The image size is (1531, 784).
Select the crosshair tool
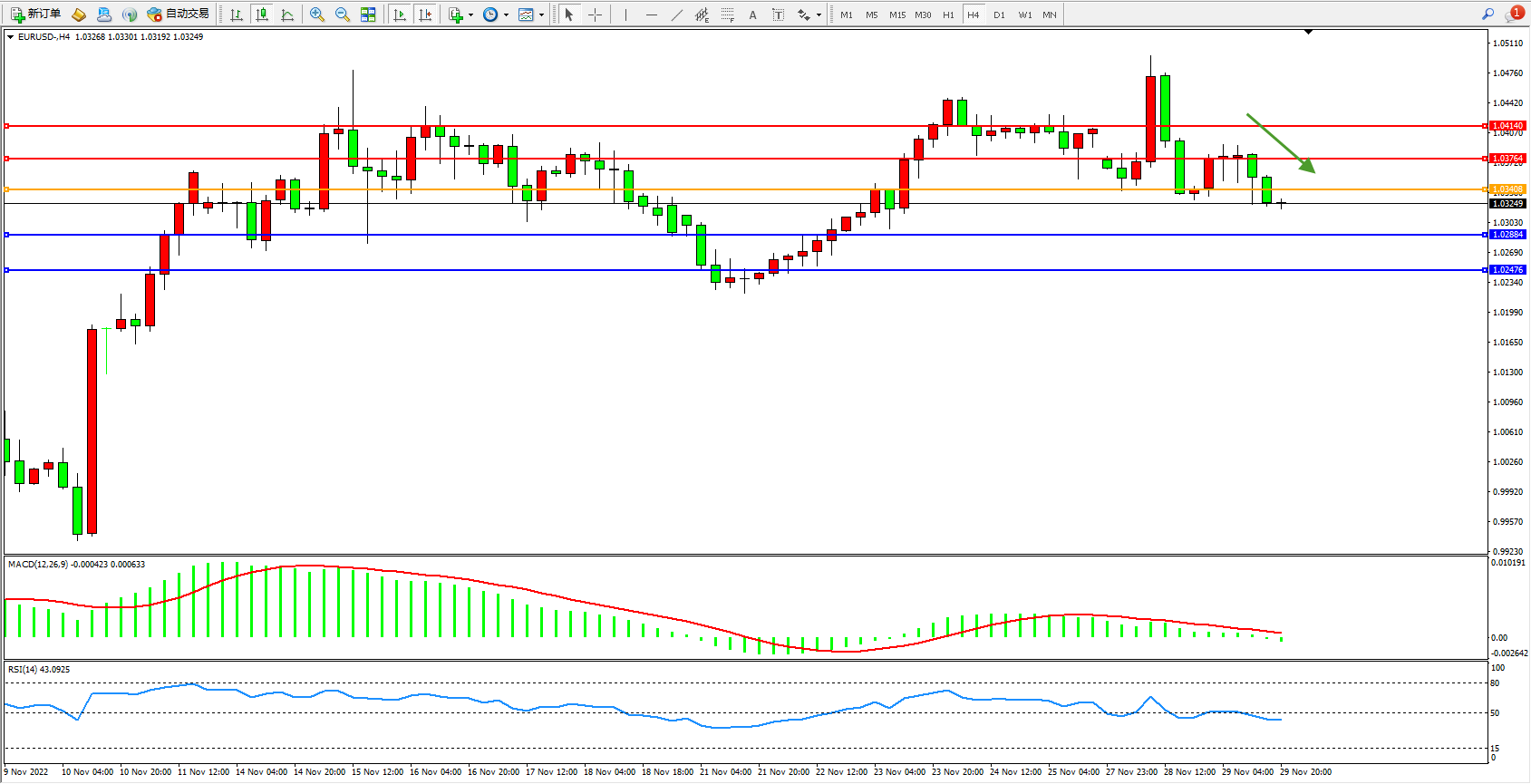tap(595, 15)
